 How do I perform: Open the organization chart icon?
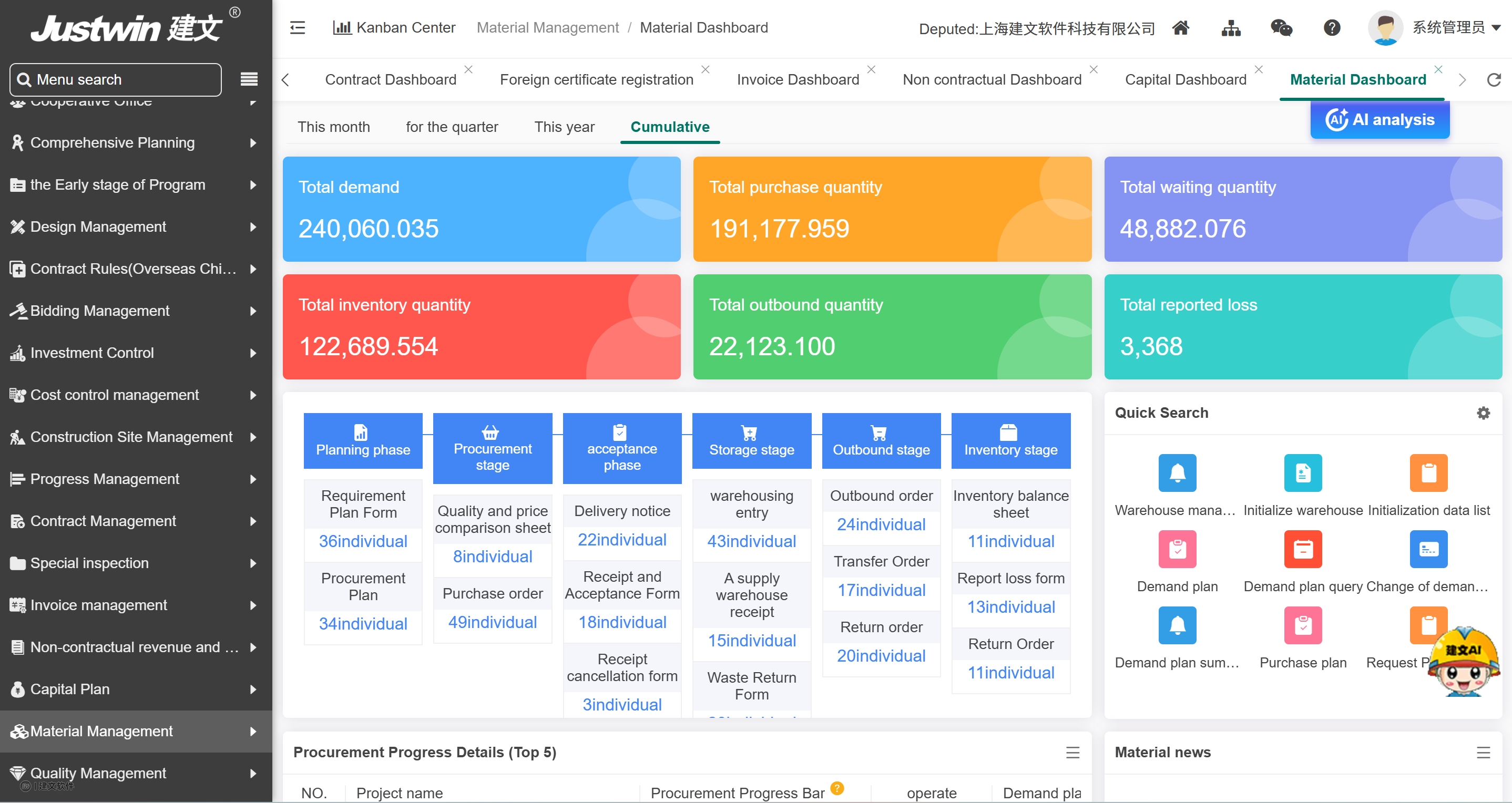coord(1231,27)
